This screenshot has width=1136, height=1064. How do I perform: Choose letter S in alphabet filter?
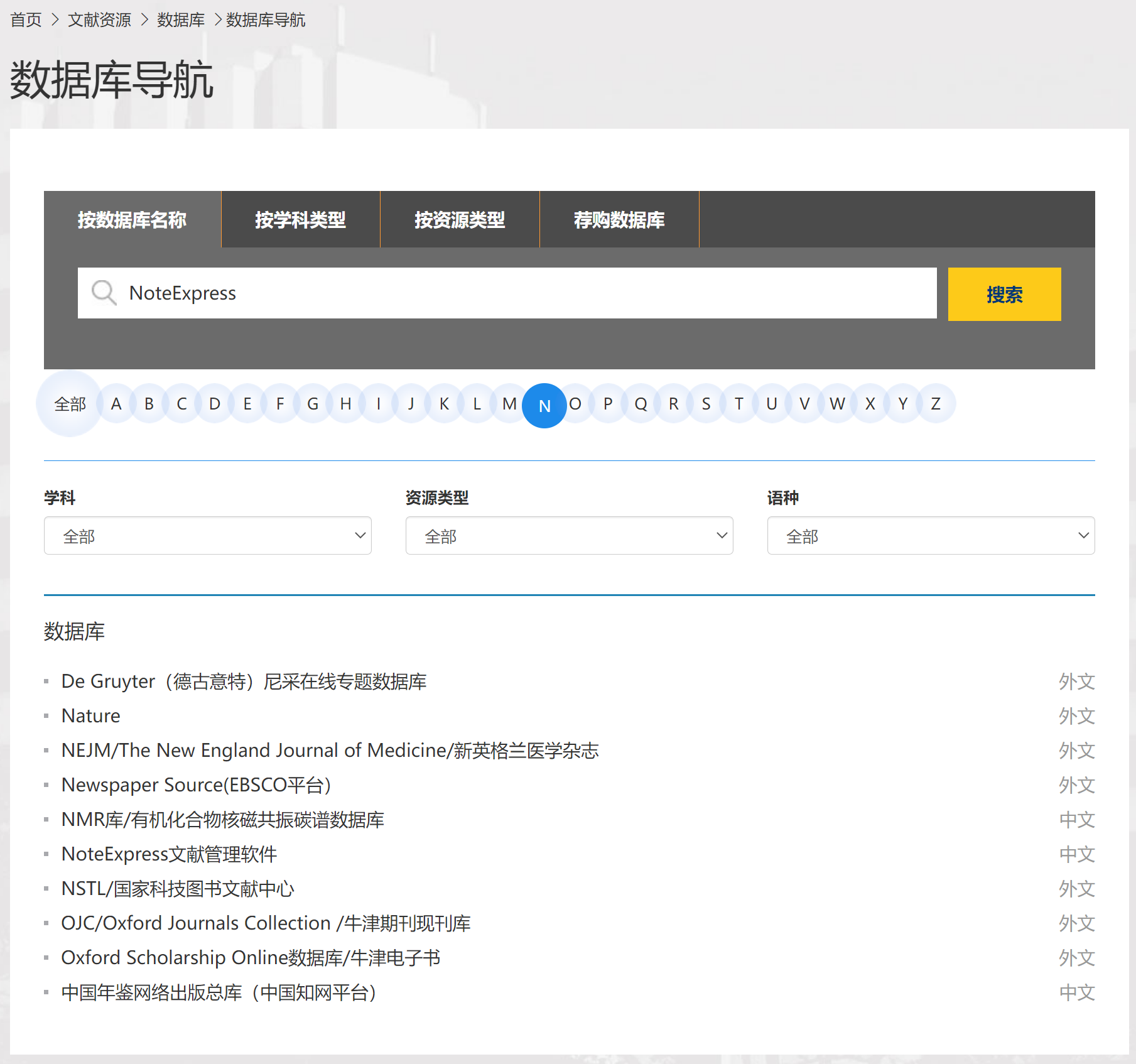point(706,404)
